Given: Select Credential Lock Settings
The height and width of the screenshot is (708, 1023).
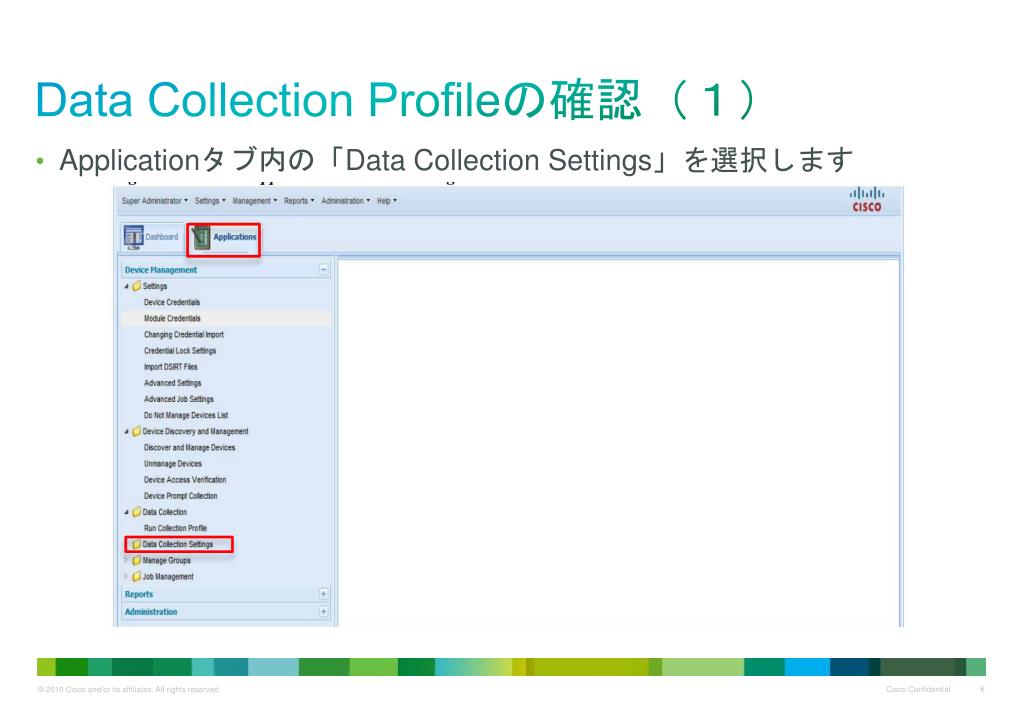Looking at the screenshot, I should (x=179, y=350).
